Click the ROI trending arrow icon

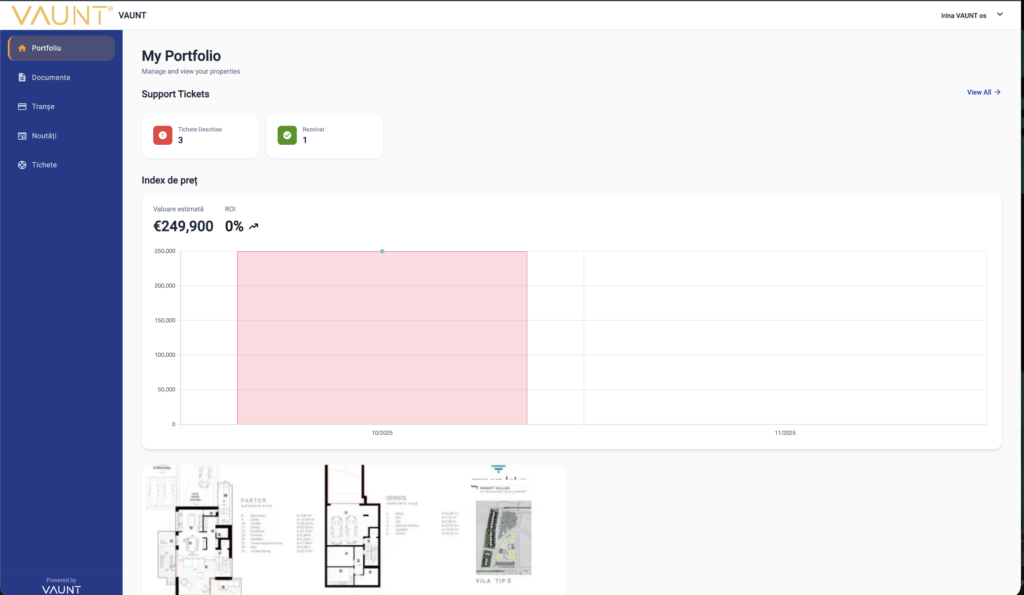pyautogui.click(x=254, y=226)
